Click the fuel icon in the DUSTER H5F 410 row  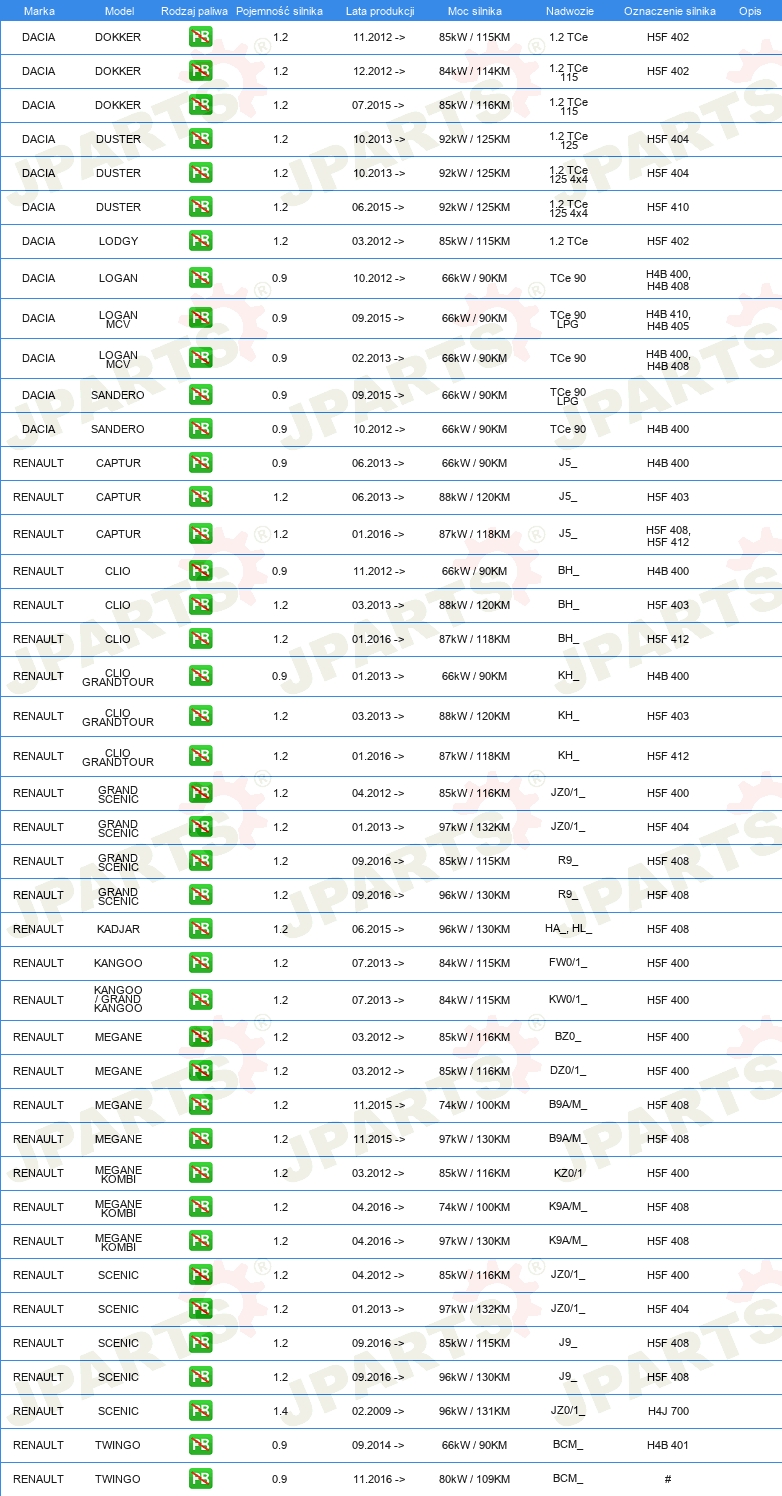pyautogui.click(x=200, y=207)
